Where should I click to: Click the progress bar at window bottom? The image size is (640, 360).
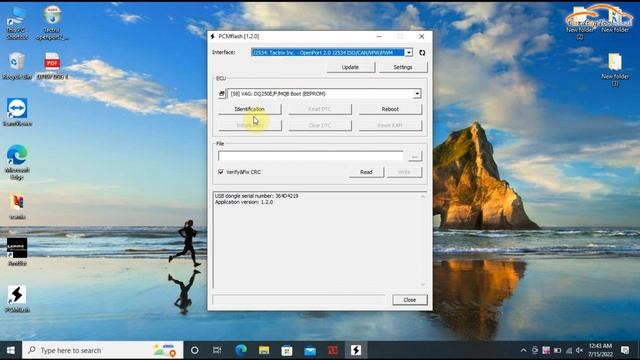coord(299,300)
